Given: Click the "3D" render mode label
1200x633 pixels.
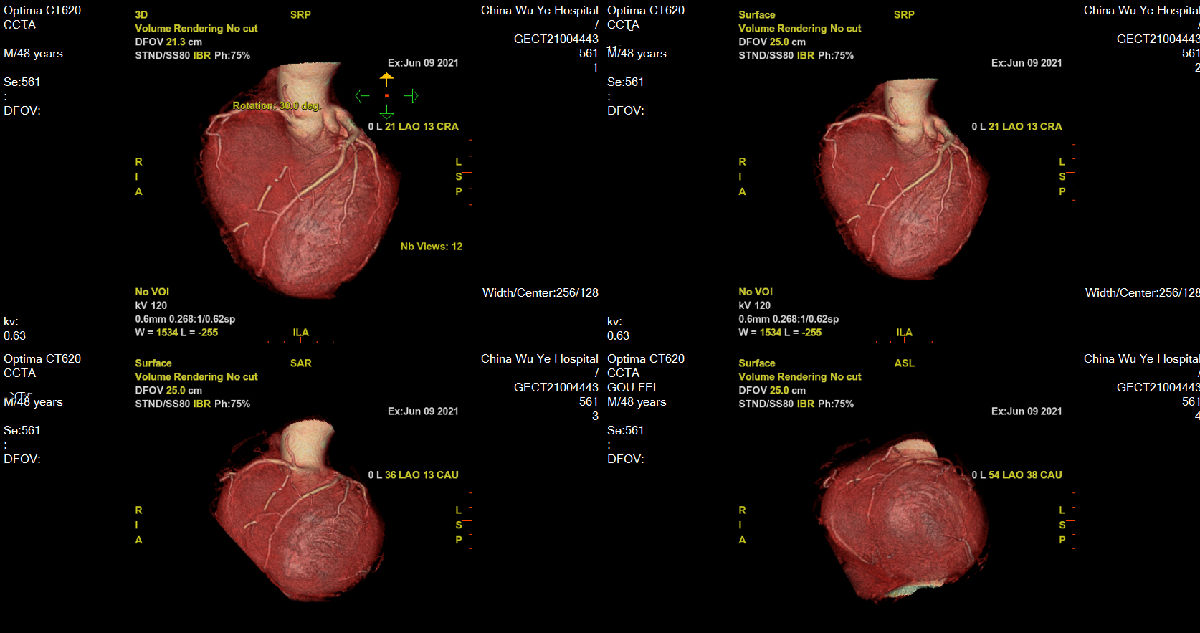Looking at the screenshot, I should [140, 16].
